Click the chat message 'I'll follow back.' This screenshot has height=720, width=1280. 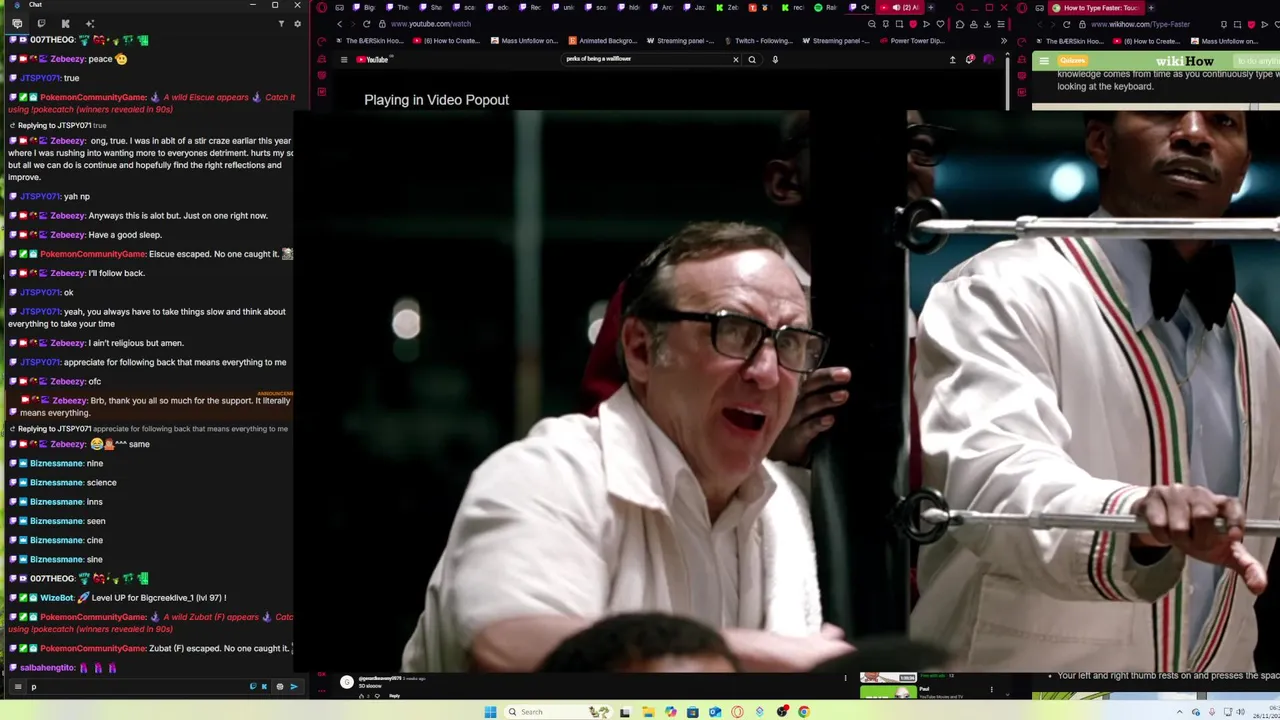(117, 273)
